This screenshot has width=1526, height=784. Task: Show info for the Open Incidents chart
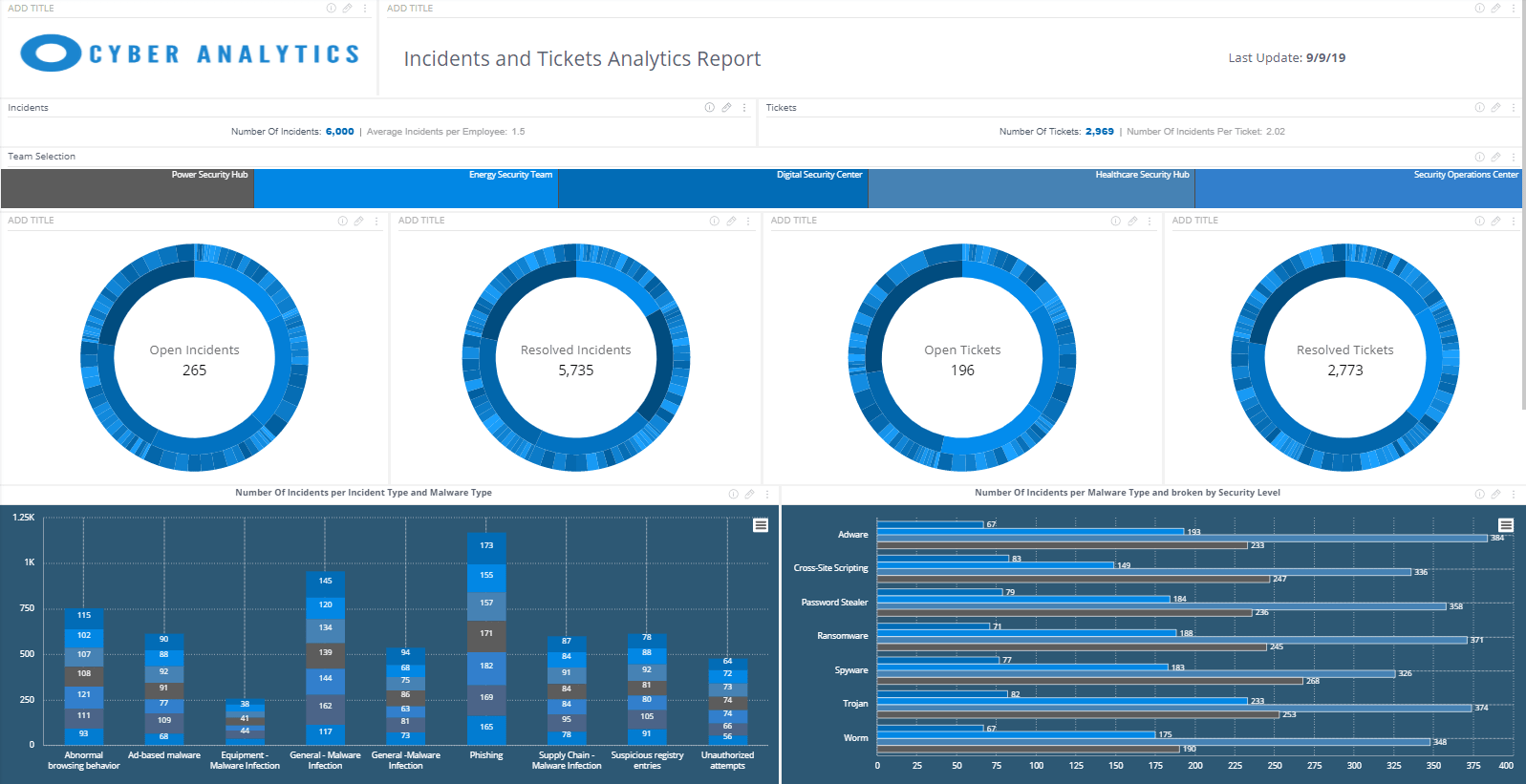click(x=342, y=221)
